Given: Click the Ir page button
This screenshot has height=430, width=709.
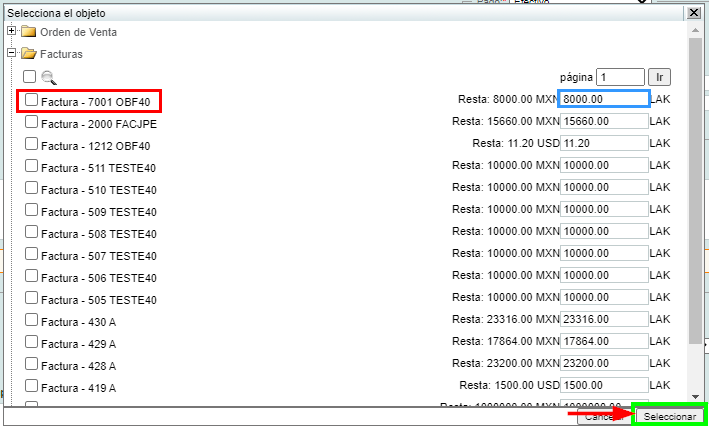Looking at the screenshot, I should pyautogui.click(x=659, y=77).
